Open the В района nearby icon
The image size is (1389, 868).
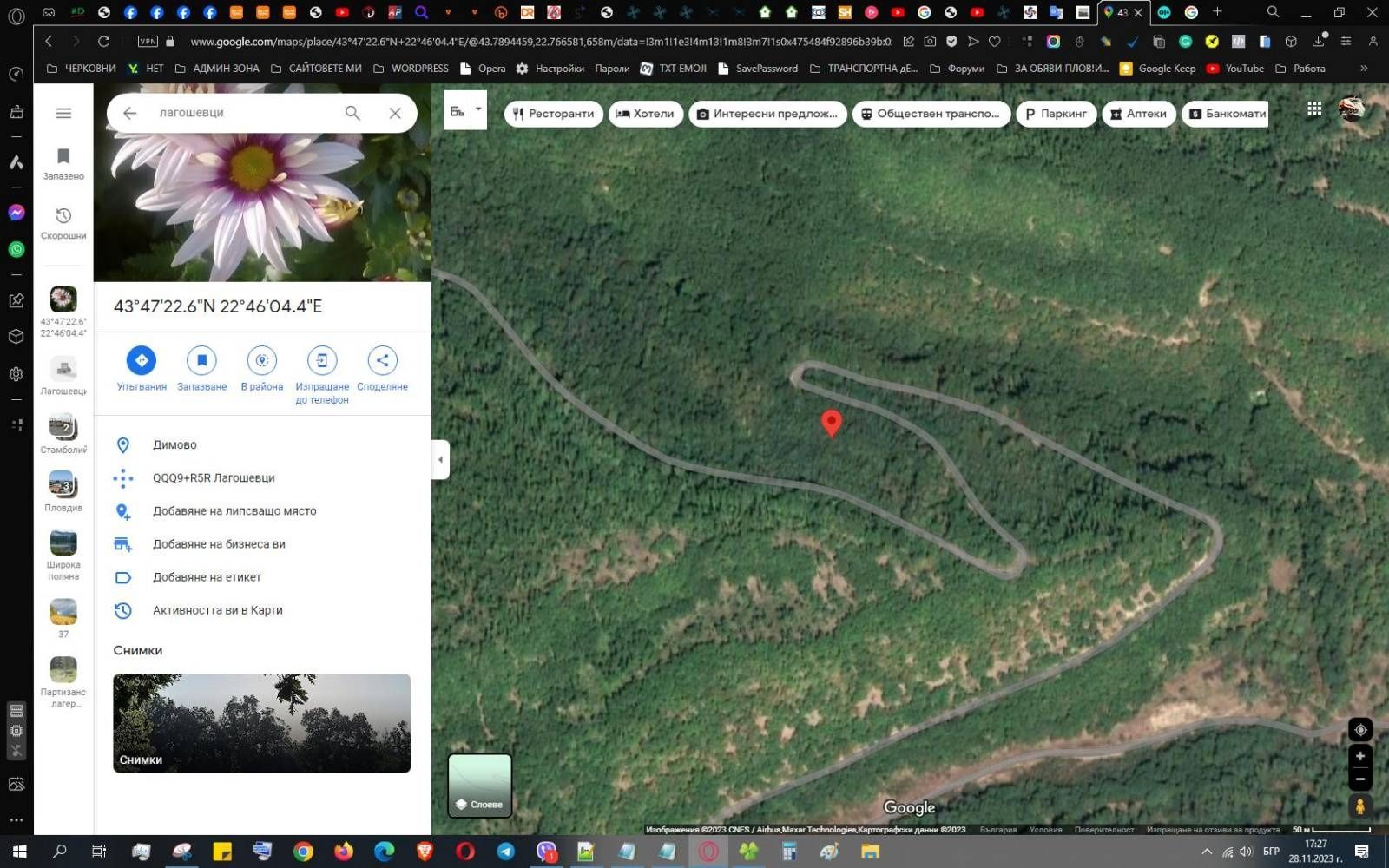[262, 360]
